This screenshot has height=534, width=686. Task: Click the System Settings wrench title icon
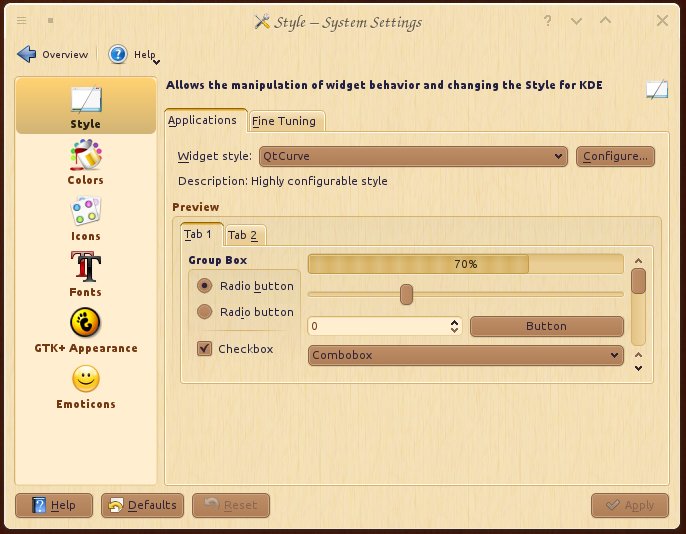pos(262,21)
